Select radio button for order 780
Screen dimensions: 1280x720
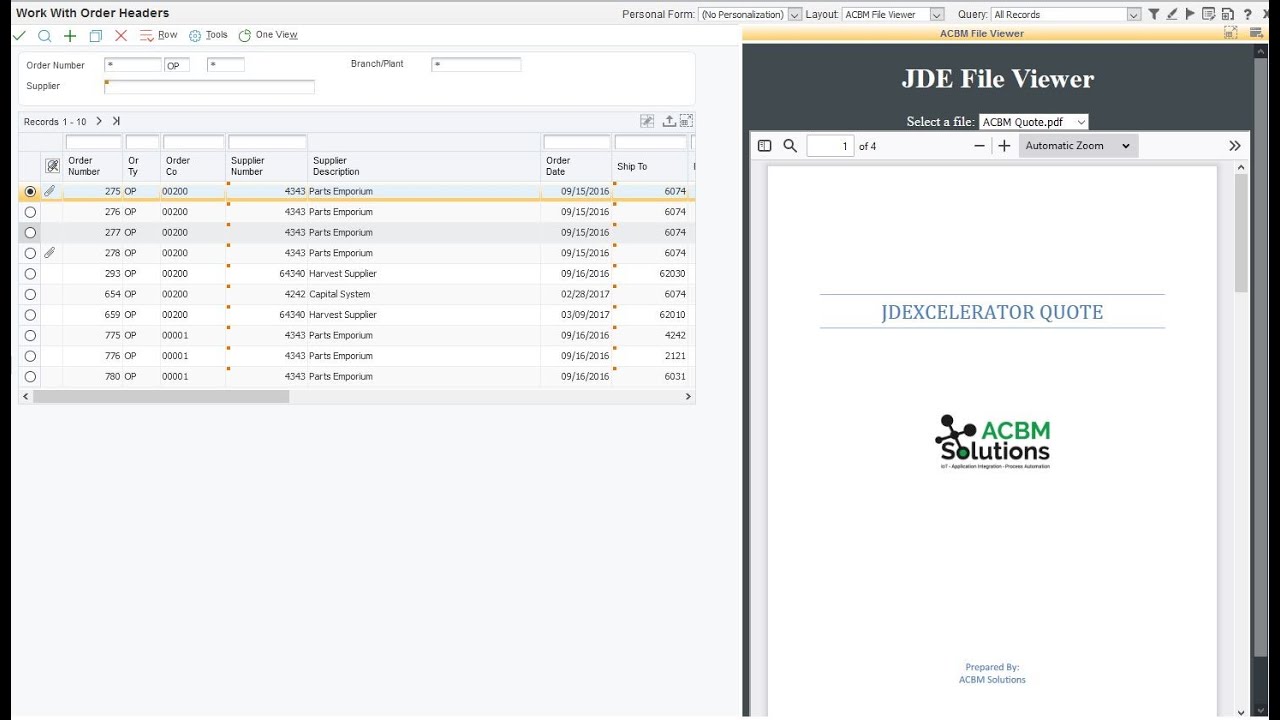(30, 377)
